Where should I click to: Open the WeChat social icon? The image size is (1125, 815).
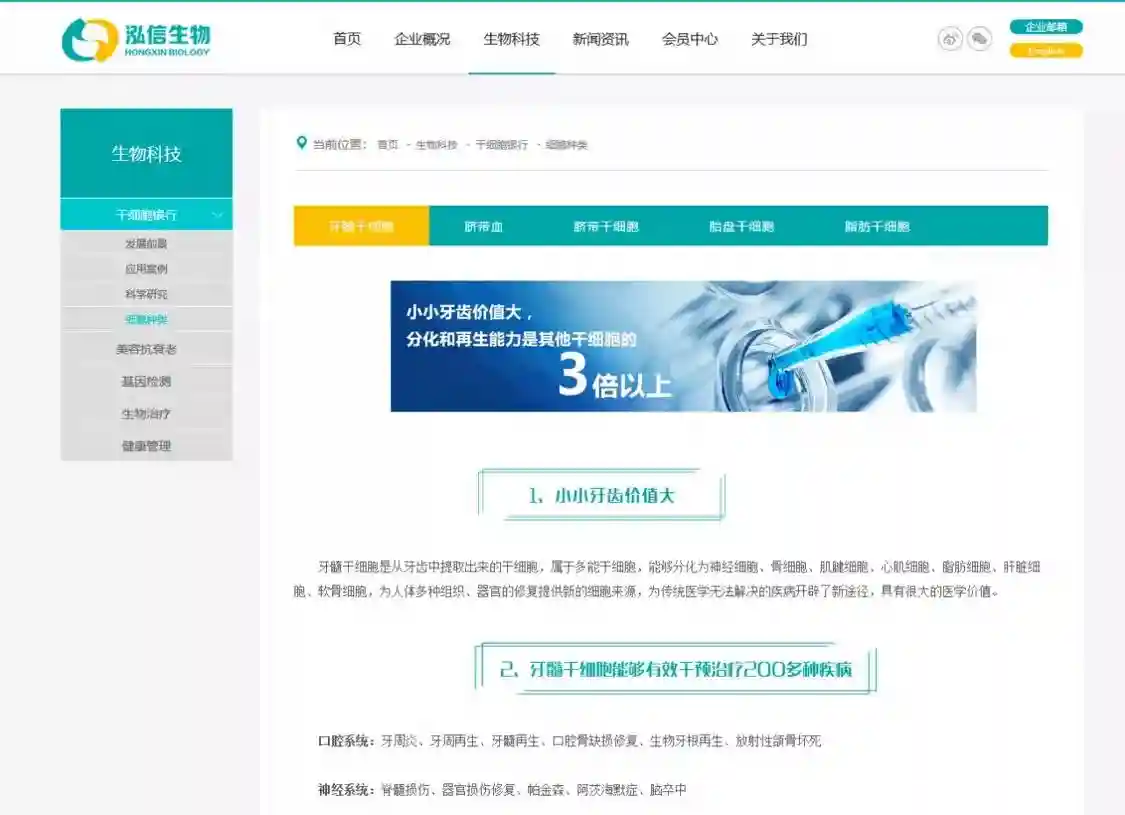point(980,39)
